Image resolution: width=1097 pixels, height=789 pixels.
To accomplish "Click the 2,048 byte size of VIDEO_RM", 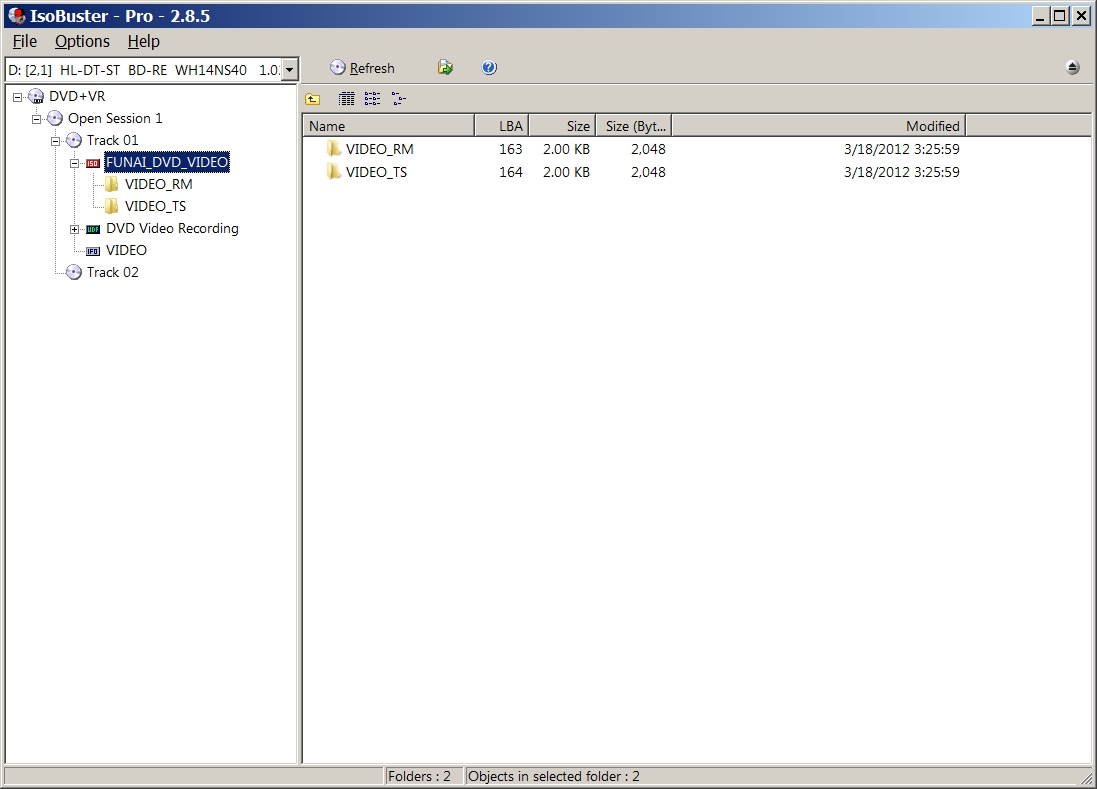I will click(649, 149).
